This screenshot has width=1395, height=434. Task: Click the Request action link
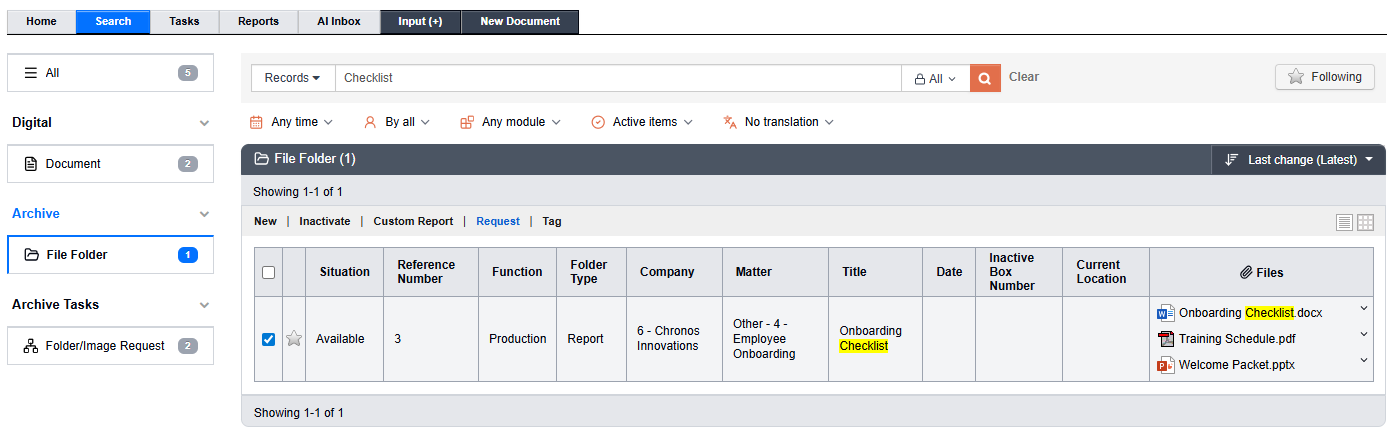(x=498, y=222)
